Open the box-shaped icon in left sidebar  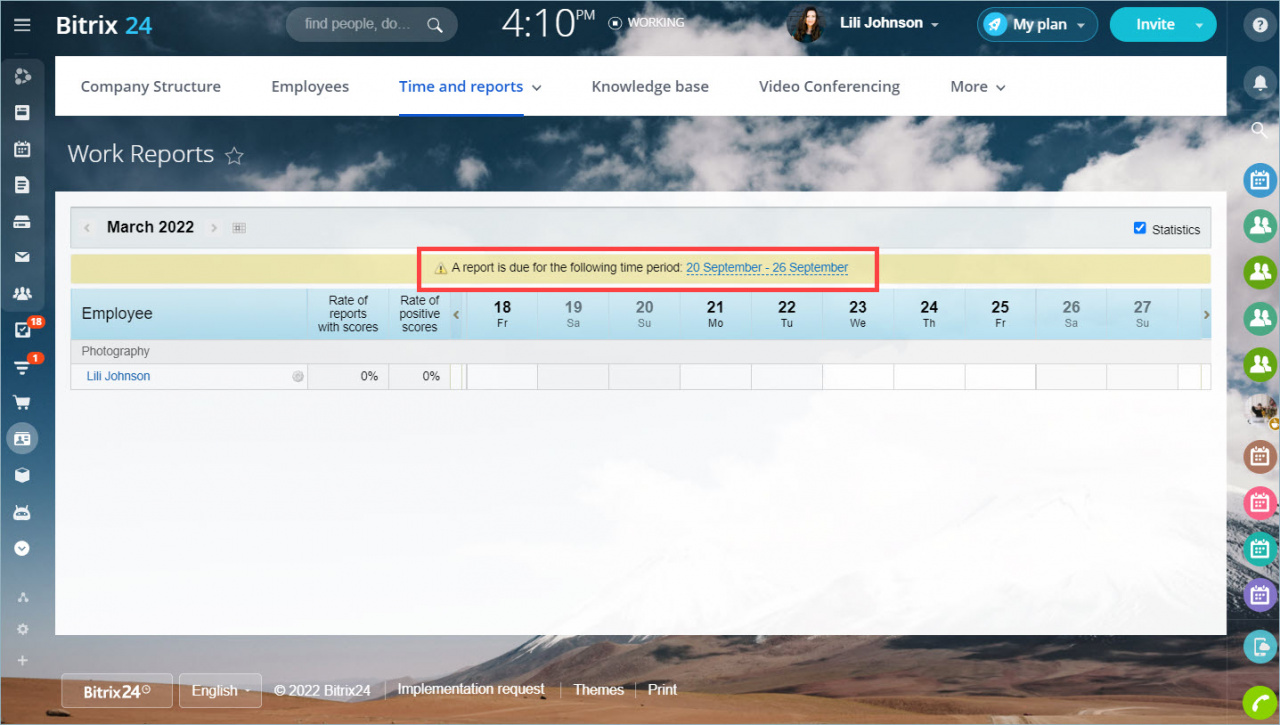pos(22,475)
